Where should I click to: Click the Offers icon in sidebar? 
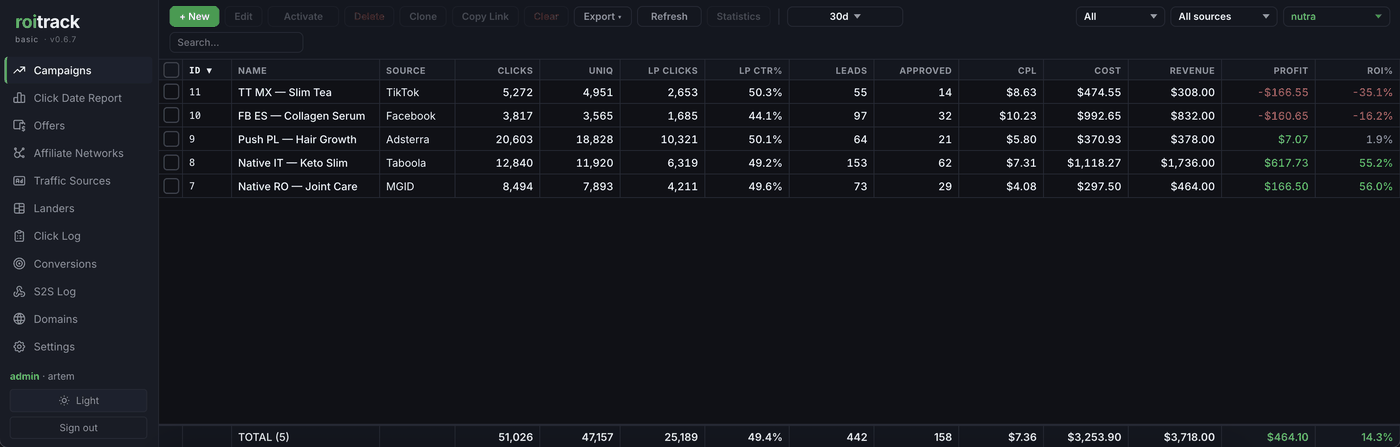pos(19,125)
